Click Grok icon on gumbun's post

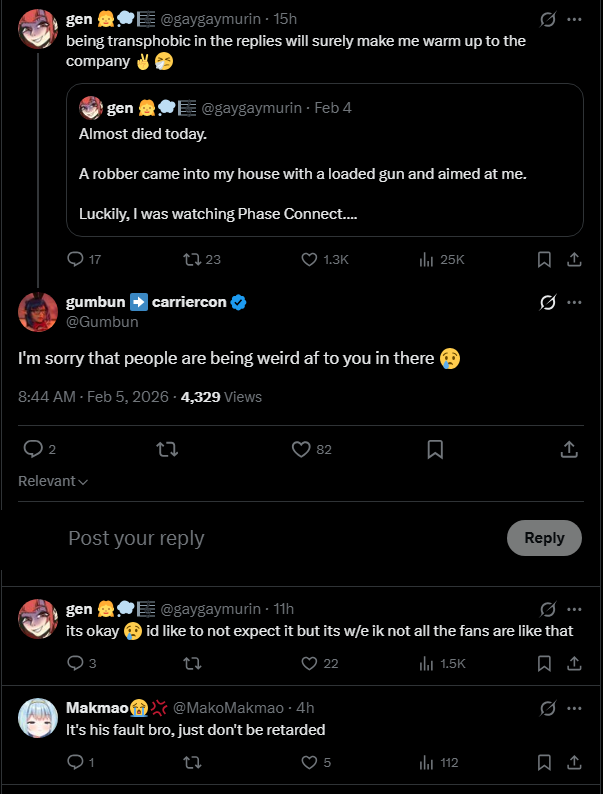(547, 302)
